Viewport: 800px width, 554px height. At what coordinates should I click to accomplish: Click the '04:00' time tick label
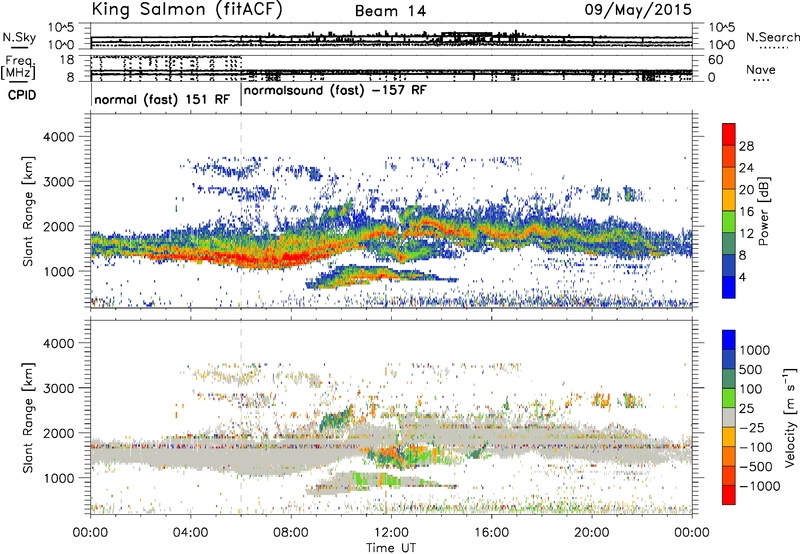click(190, 533)
